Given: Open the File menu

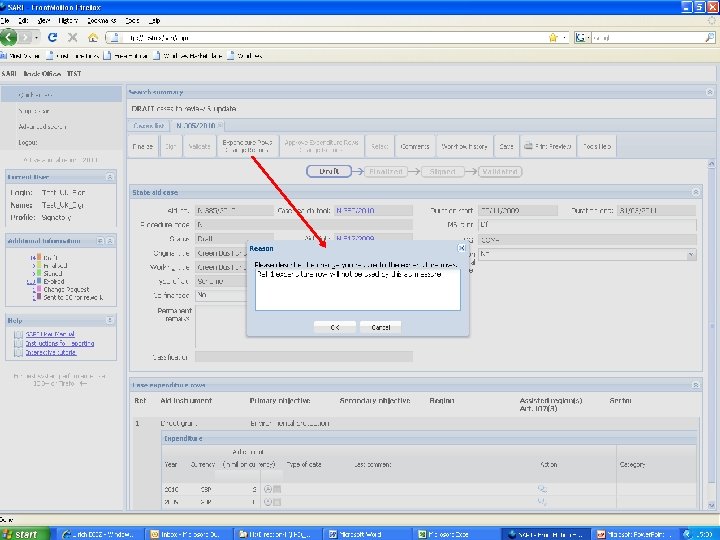Looking at the screenshot, I should point(5,21).
